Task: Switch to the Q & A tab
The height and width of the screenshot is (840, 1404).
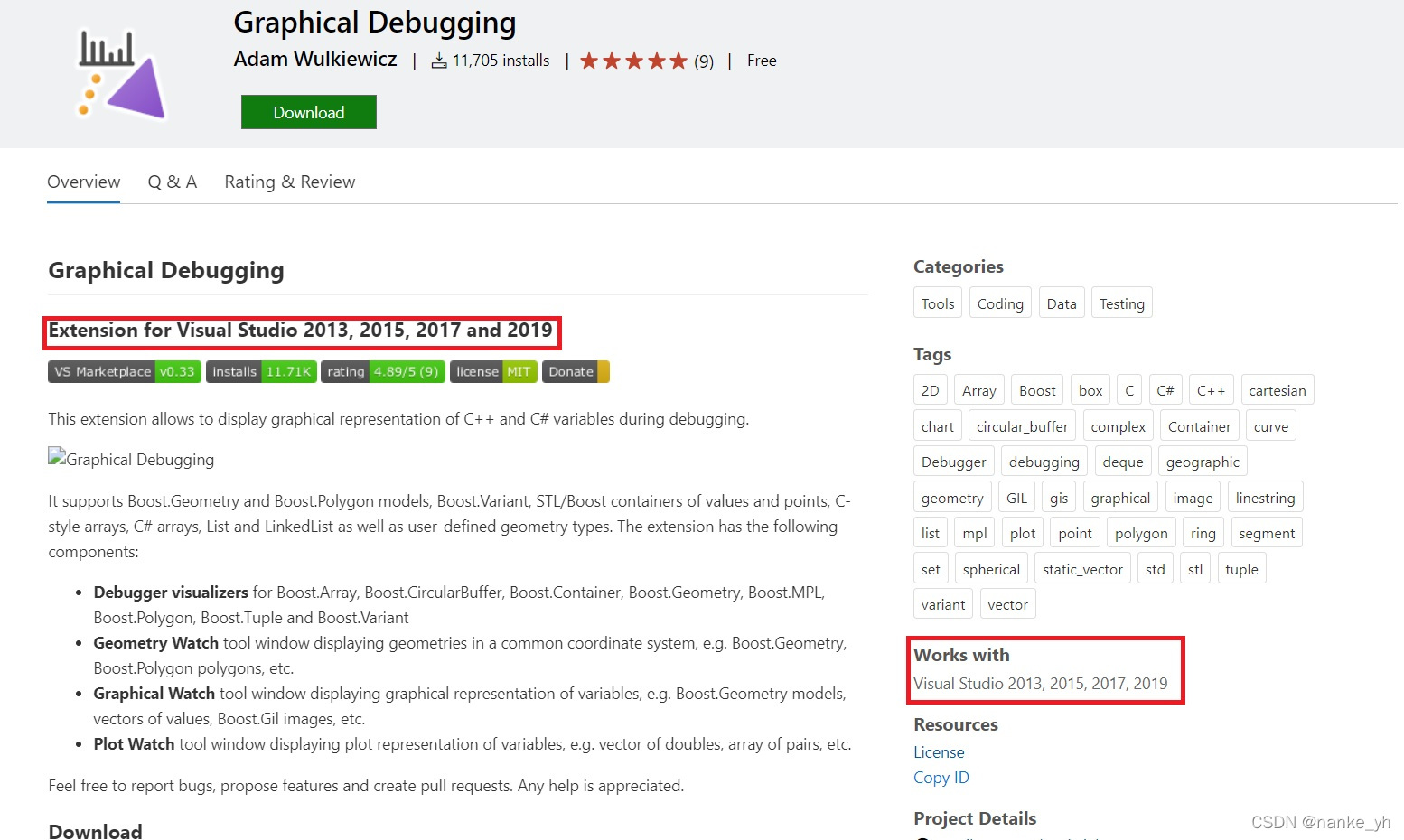Action: 172,182
